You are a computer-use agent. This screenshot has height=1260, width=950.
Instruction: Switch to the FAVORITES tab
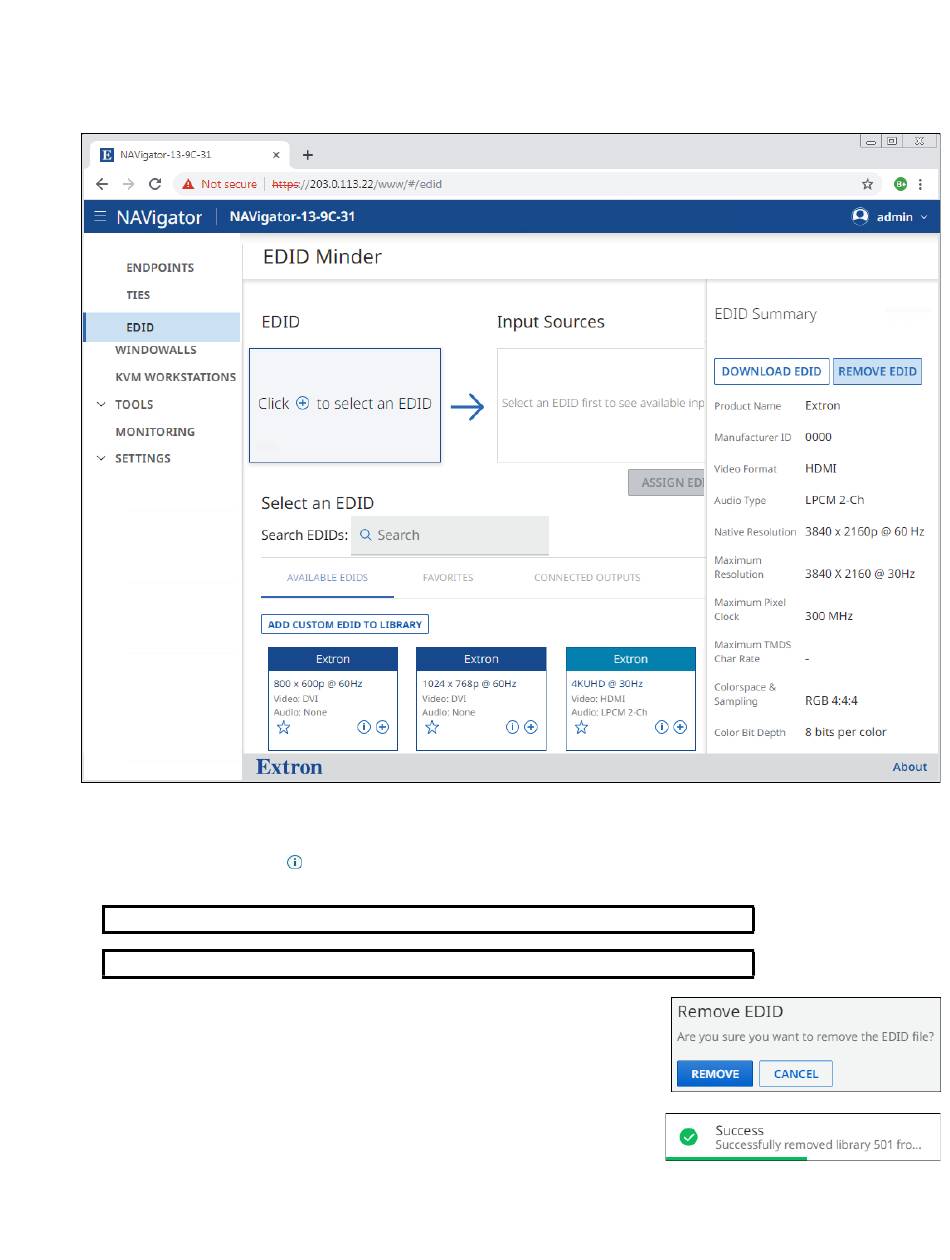coord(448,578)
